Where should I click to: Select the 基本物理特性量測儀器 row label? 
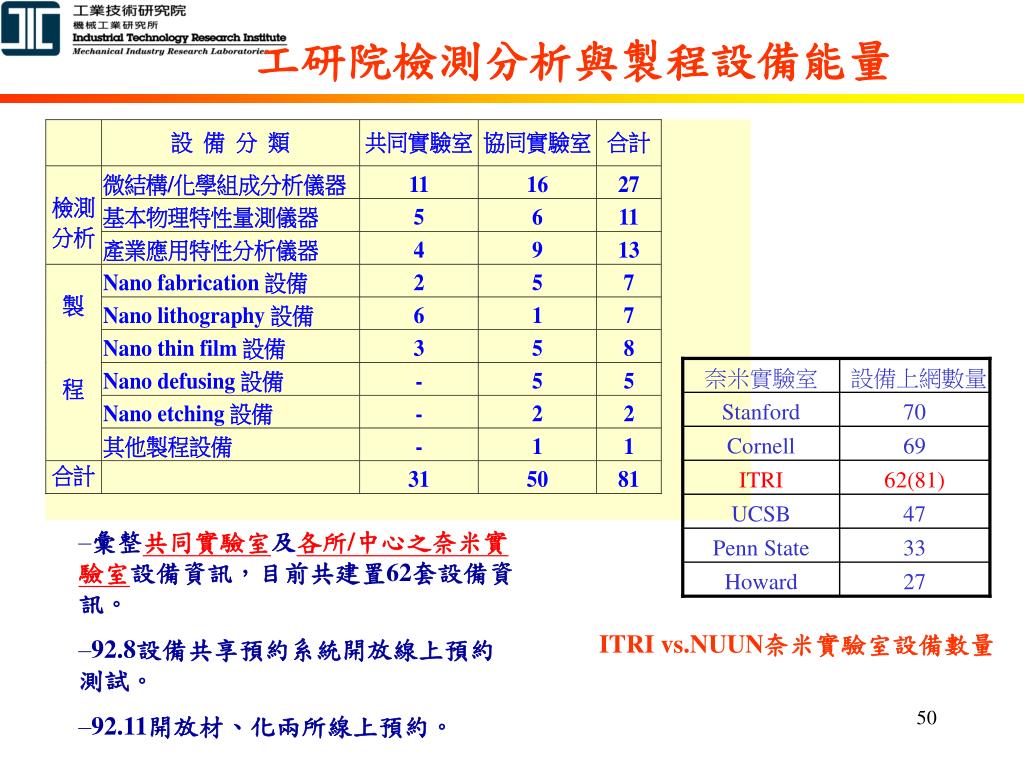(210, 217)
